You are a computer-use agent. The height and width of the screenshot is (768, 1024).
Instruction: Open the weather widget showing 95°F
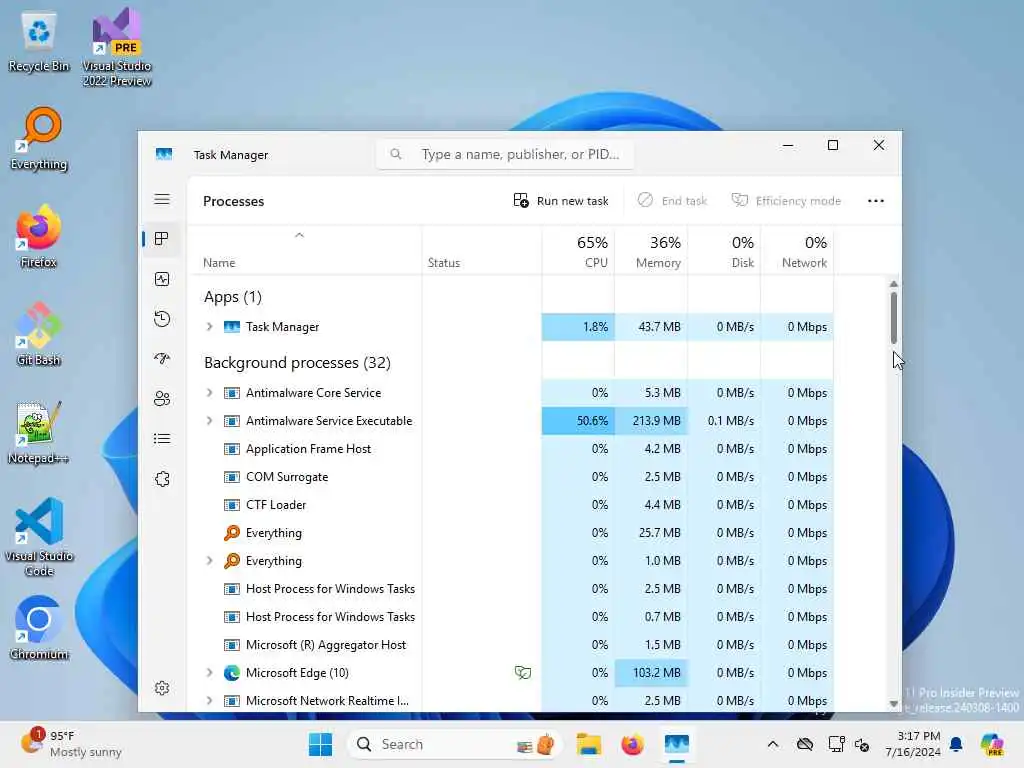pyautogui.click(x=72, y=744)
